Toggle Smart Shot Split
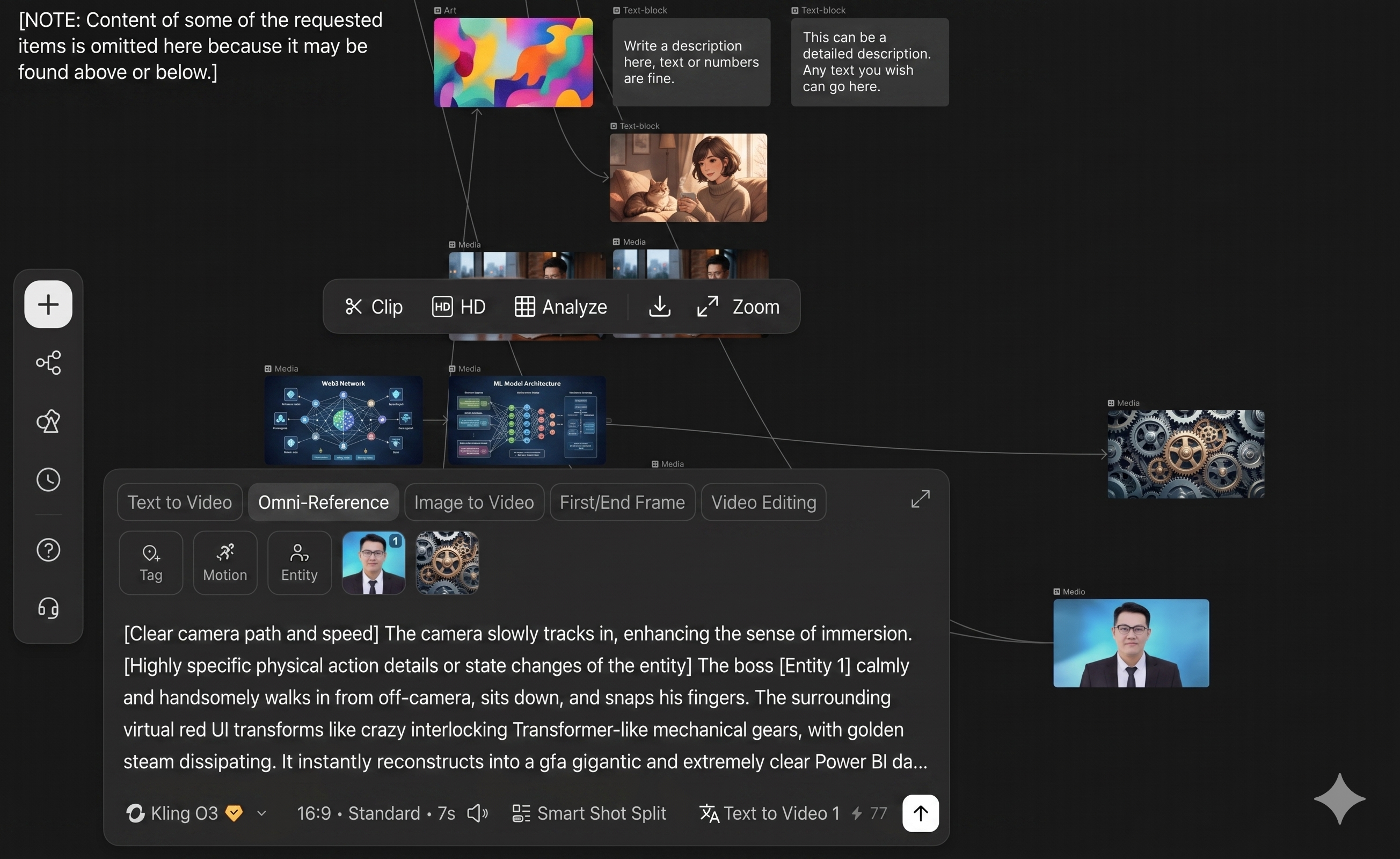This screenshot has height=859, width=1400. point(589,813)
